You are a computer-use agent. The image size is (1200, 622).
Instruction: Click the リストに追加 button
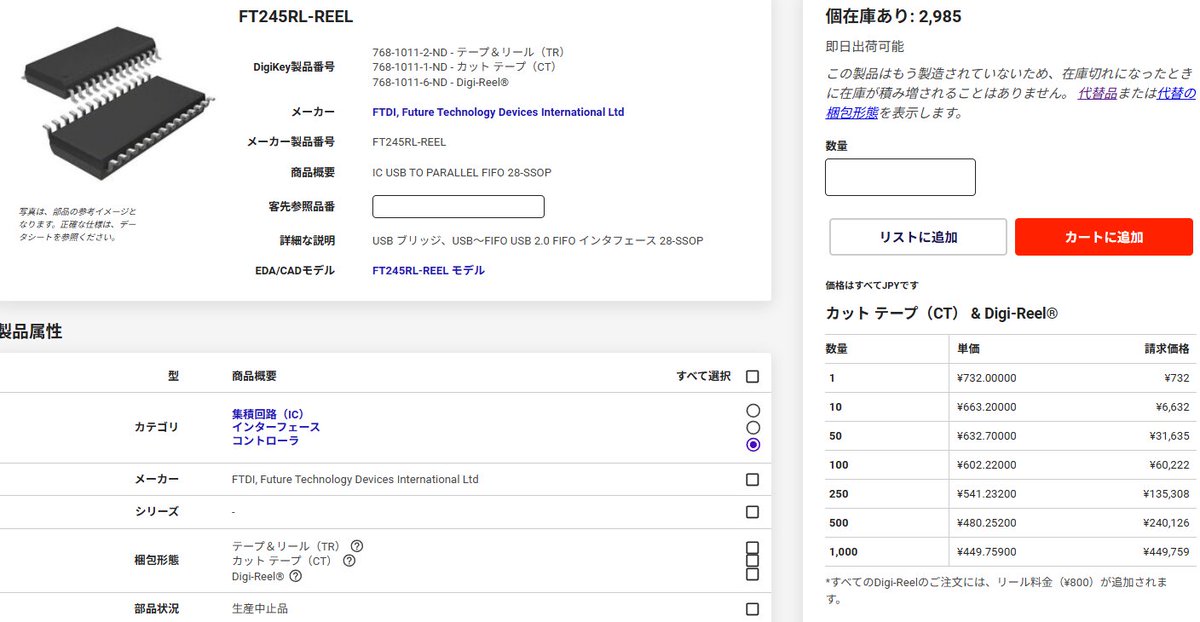[x=918, y=237]
